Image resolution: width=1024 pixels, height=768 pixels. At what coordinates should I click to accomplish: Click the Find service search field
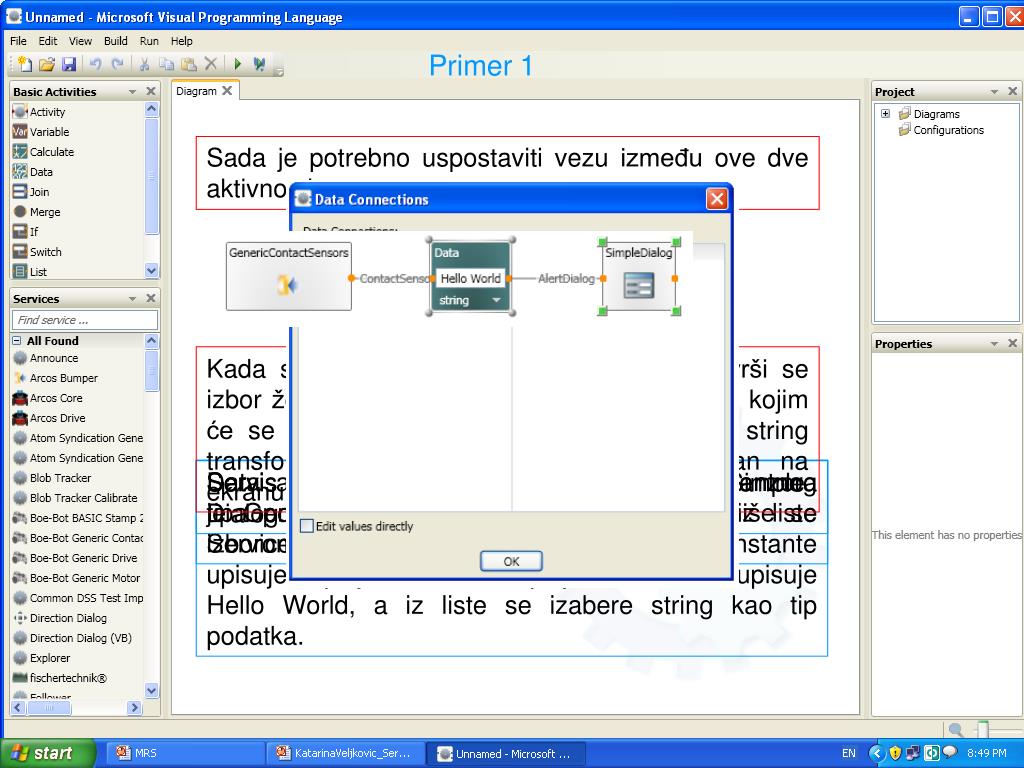[x=85, y=320]
